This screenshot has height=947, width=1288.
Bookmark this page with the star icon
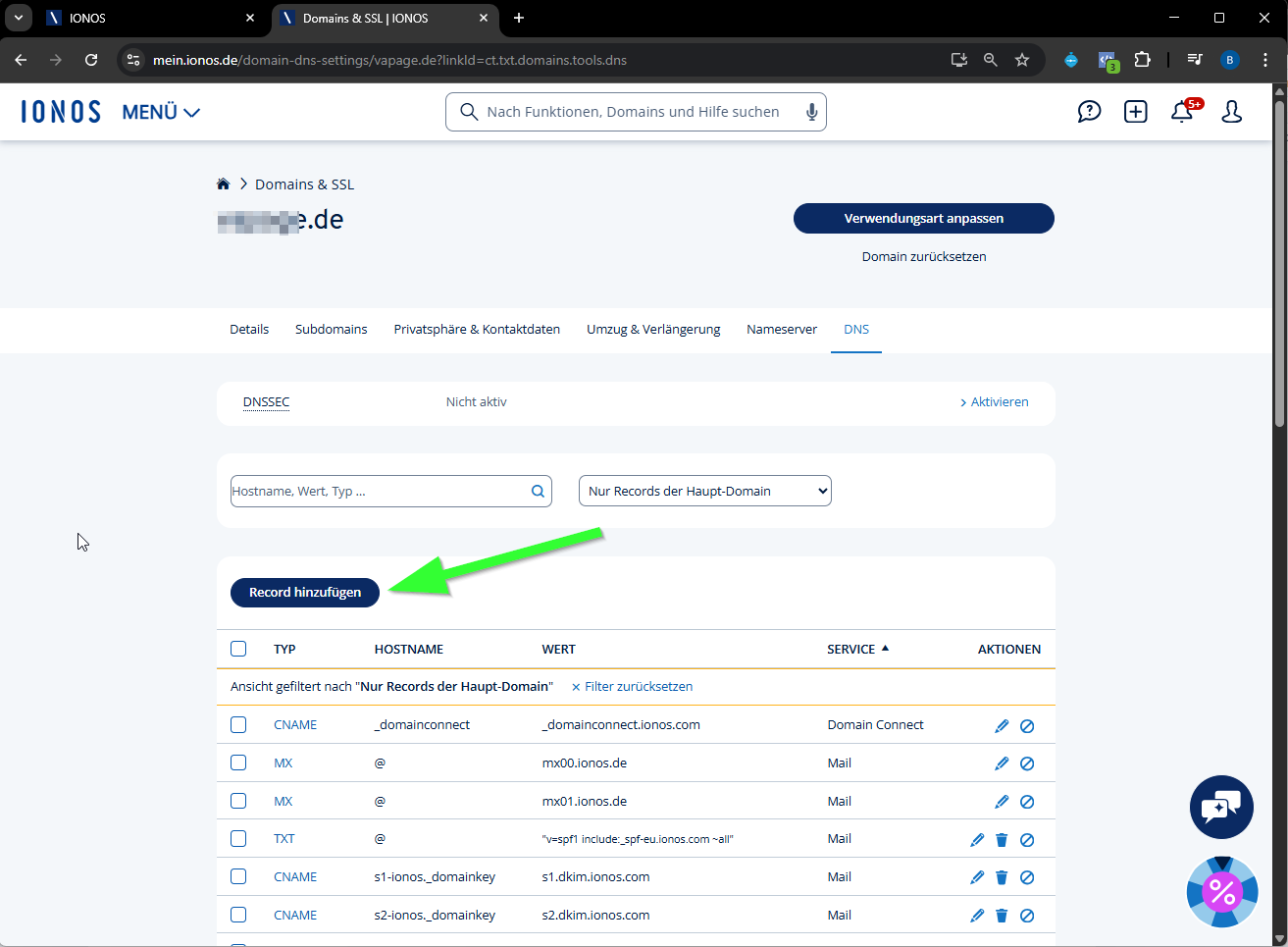coord(1022,60)
